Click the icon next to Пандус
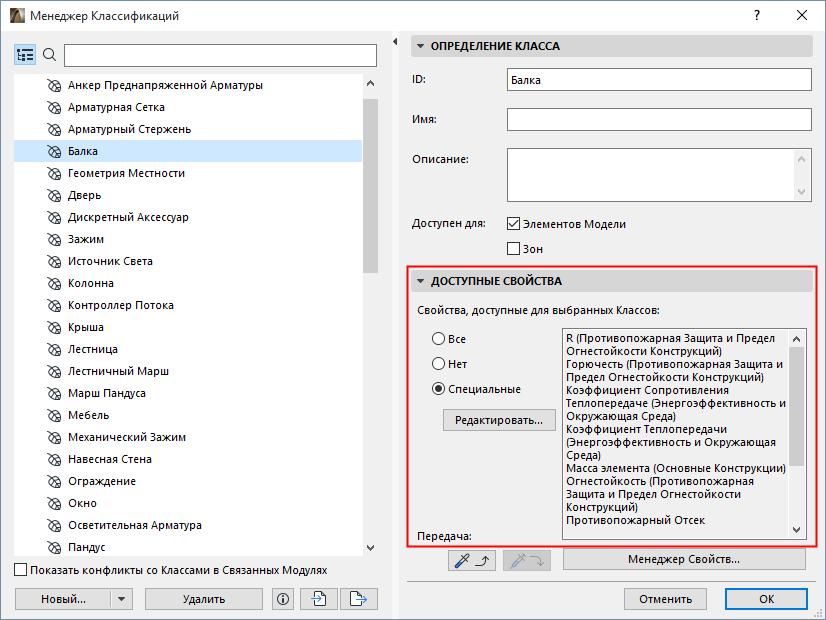The height and width of the screenshot is (620, 826). [54, 548]
